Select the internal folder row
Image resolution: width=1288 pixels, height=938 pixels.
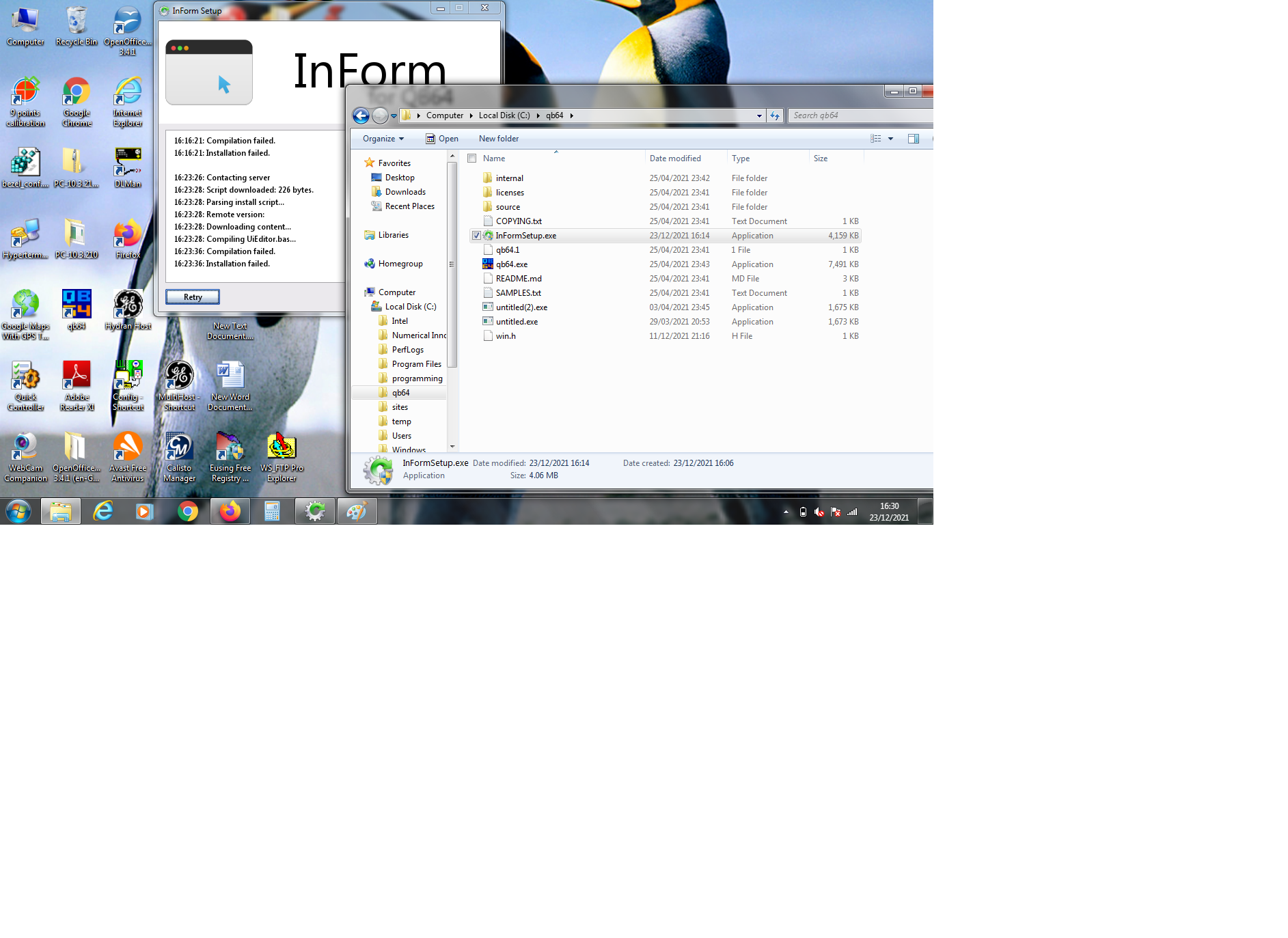point(666,178)
